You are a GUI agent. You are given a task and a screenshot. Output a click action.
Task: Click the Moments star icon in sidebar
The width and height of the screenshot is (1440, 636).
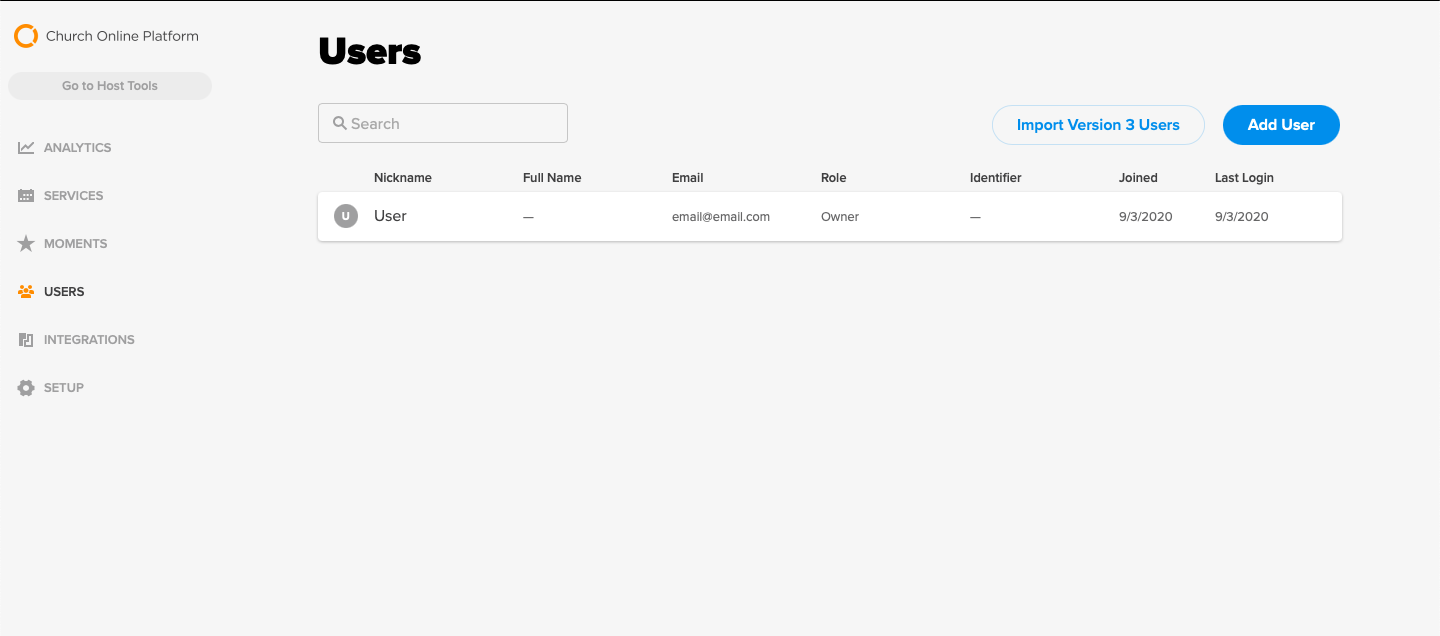coord(26,243)
